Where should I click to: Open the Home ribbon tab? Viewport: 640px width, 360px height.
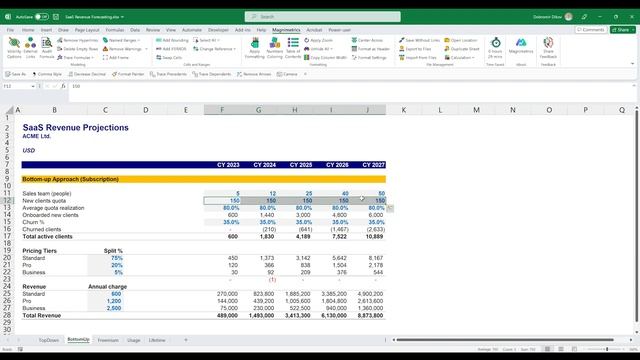click(28, 30)
